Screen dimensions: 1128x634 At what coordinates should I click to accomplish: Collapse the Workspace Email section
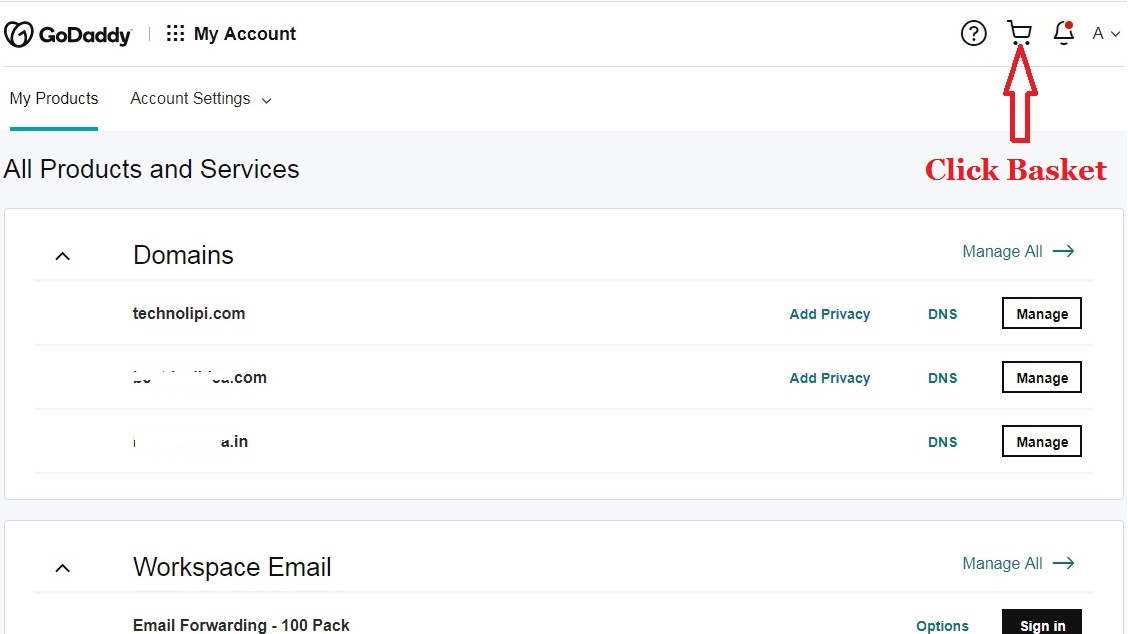point(62,568)
